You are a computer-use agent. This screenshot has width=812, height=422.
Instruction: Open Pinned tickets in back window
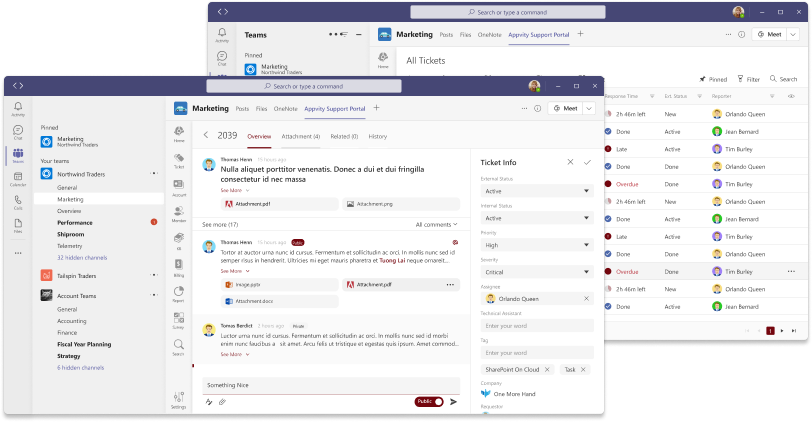(713, 79)
